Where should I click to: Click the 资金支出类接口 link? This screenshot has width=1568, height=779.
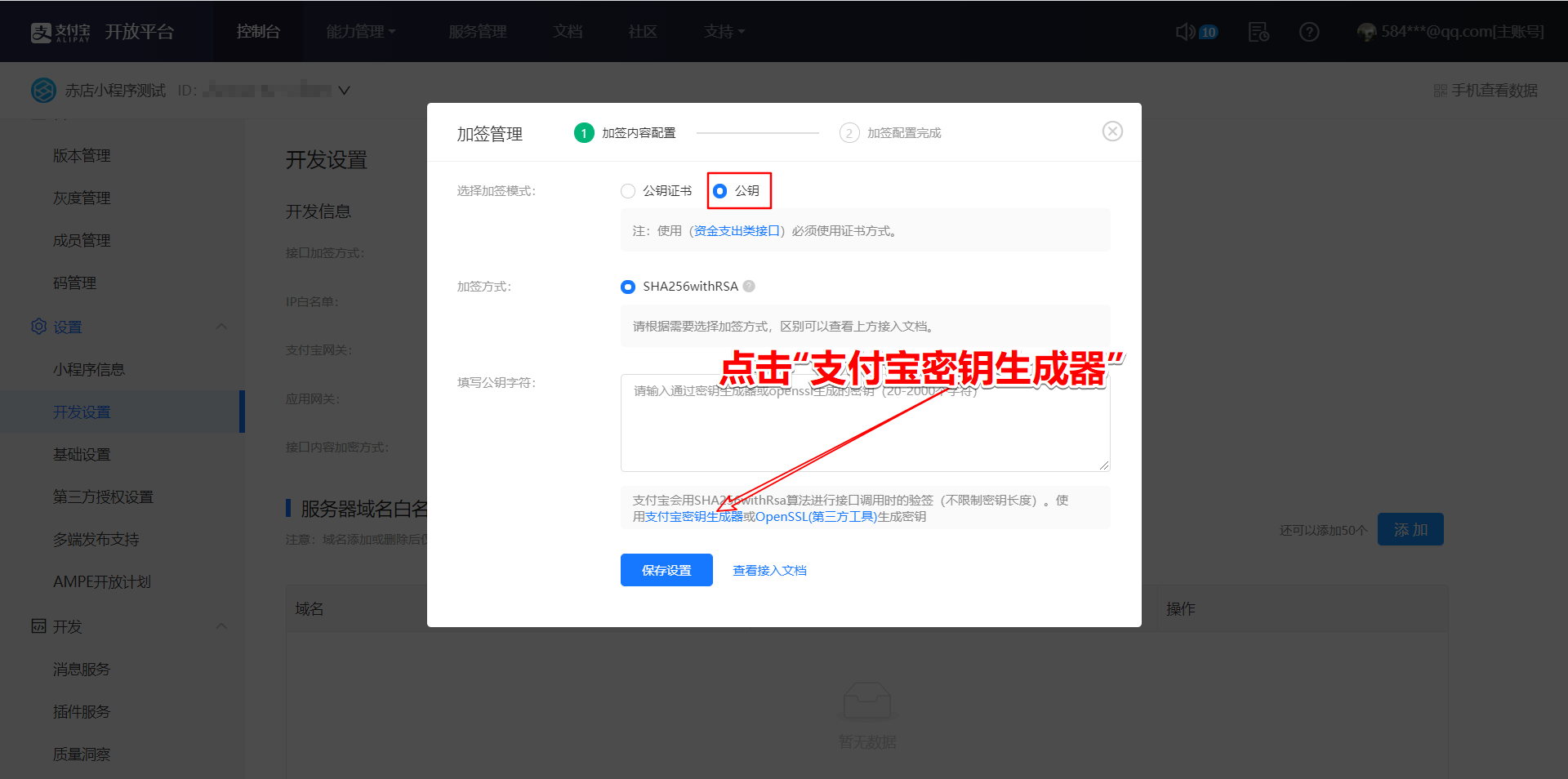pos(737,231)
